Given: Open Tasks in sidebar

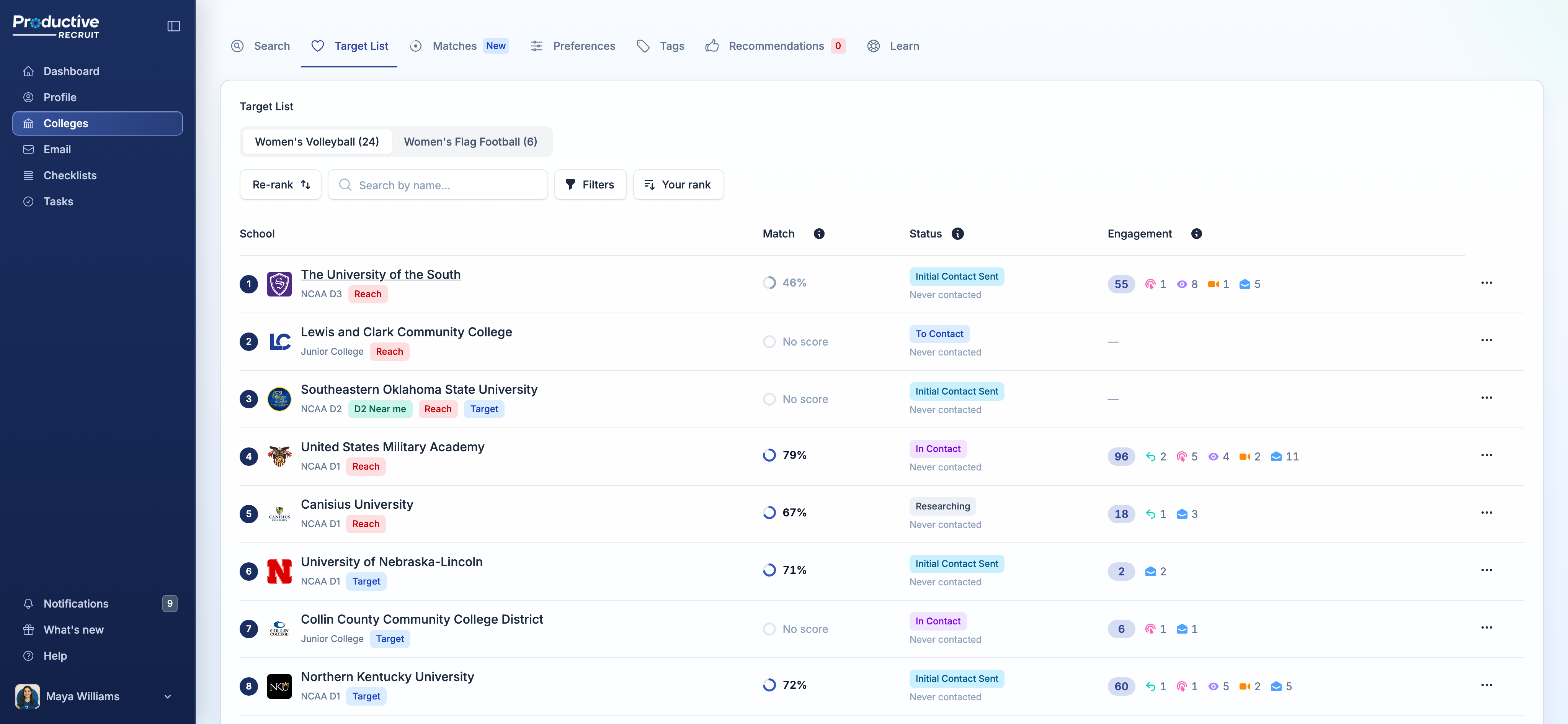Looking at the screenshot, I should click(x=97, y=201).
